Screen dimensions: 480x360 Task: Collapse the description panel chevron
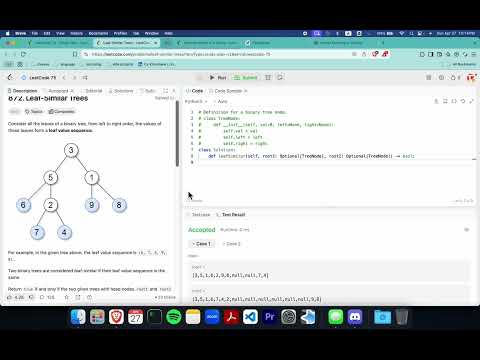coord(174,91)
